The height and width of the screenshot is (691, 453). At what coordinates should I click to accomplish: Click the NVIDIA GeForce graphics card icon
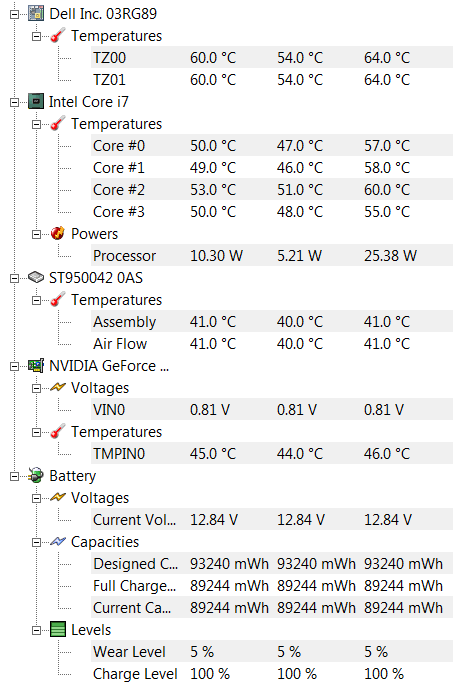pos(36,366)
